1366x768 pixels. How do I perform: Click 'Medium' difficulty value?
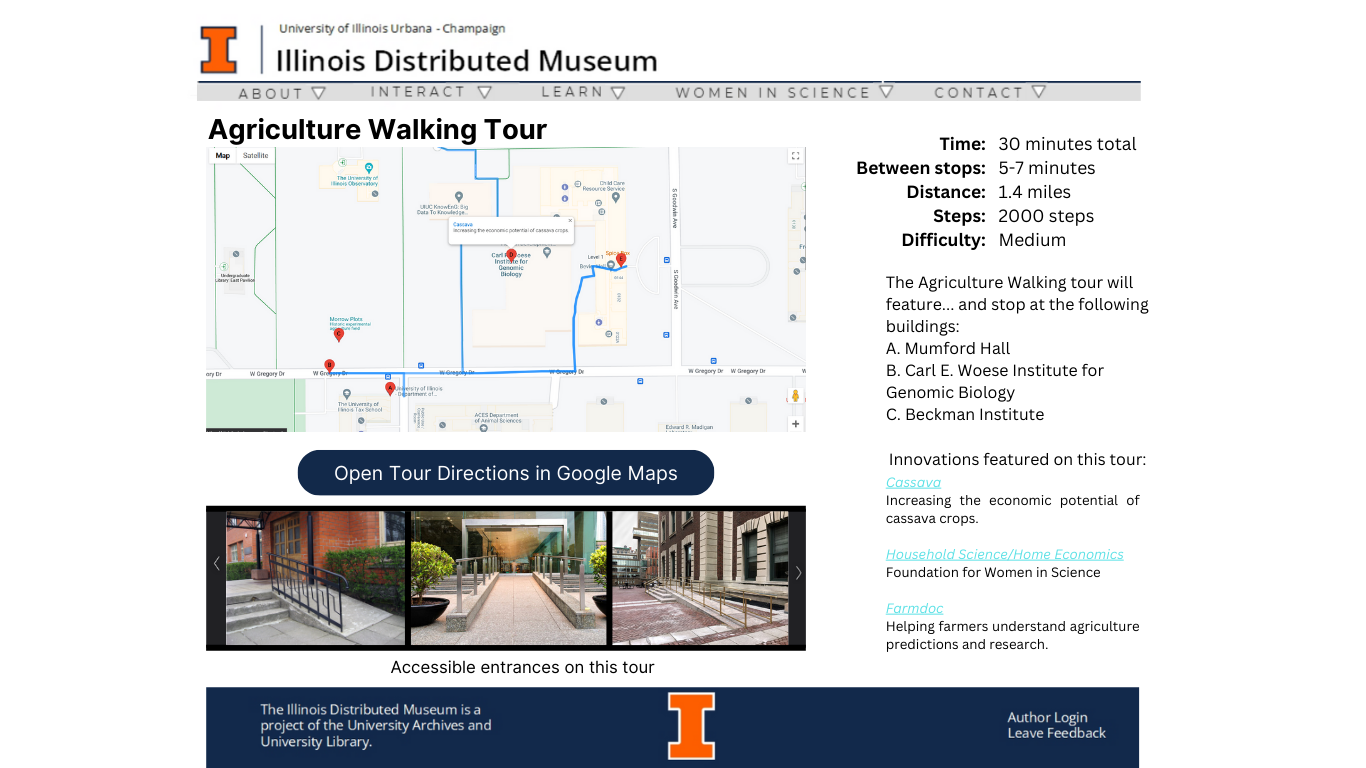pos(1032,240)
